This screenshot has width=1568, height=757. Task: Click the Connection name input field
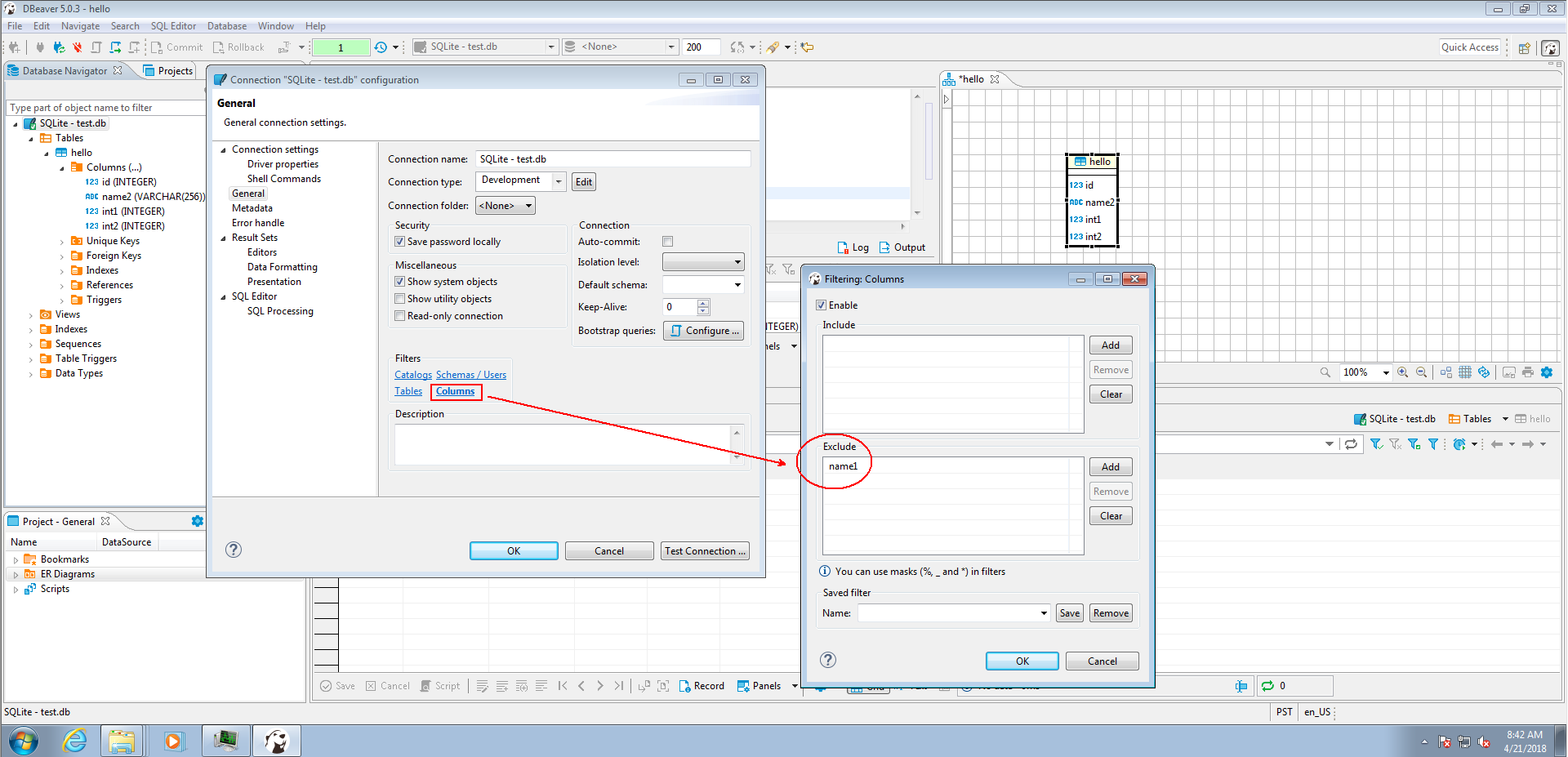click(612, 159)
